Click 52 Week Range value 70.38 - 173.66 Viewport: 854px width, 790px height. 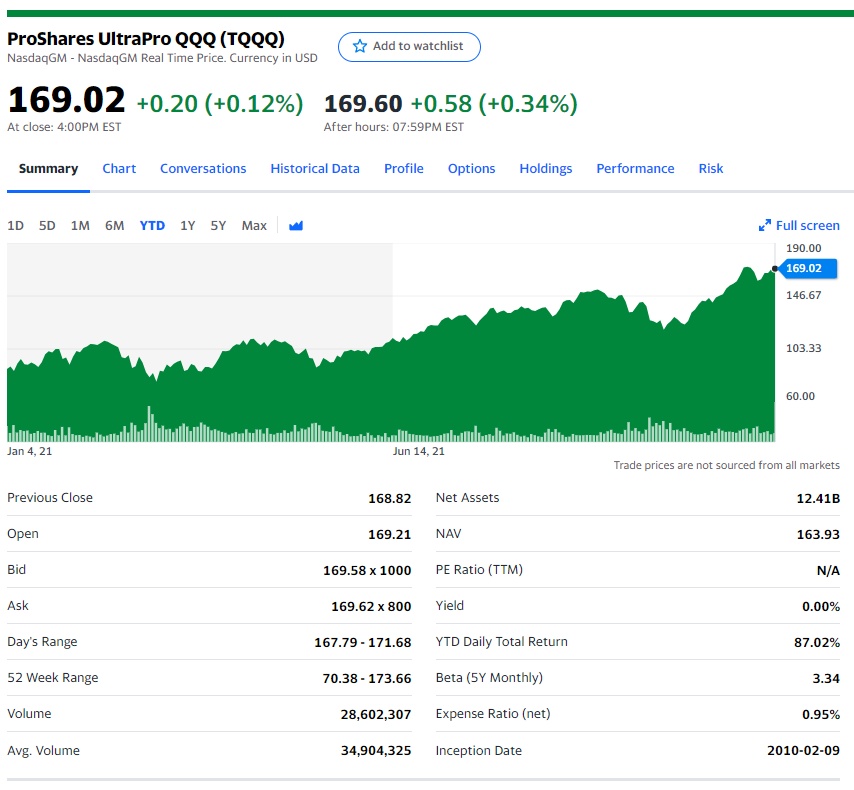367,678
